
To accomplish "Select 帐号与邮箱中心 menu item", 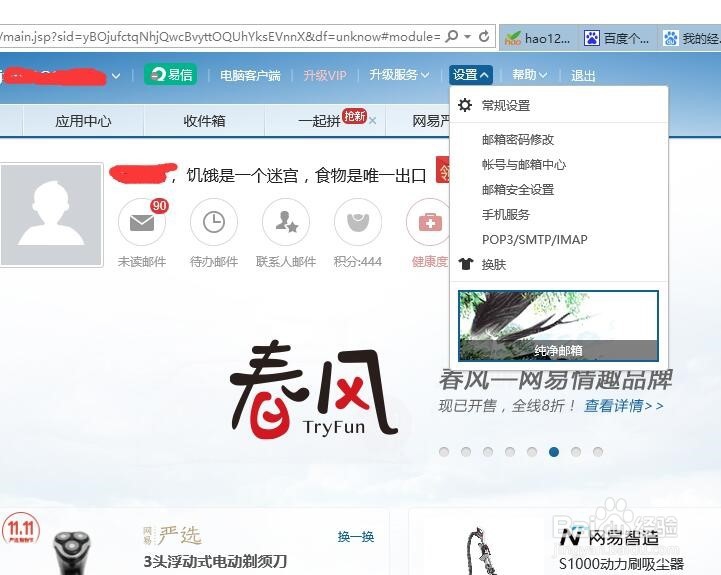I will 524,164.
